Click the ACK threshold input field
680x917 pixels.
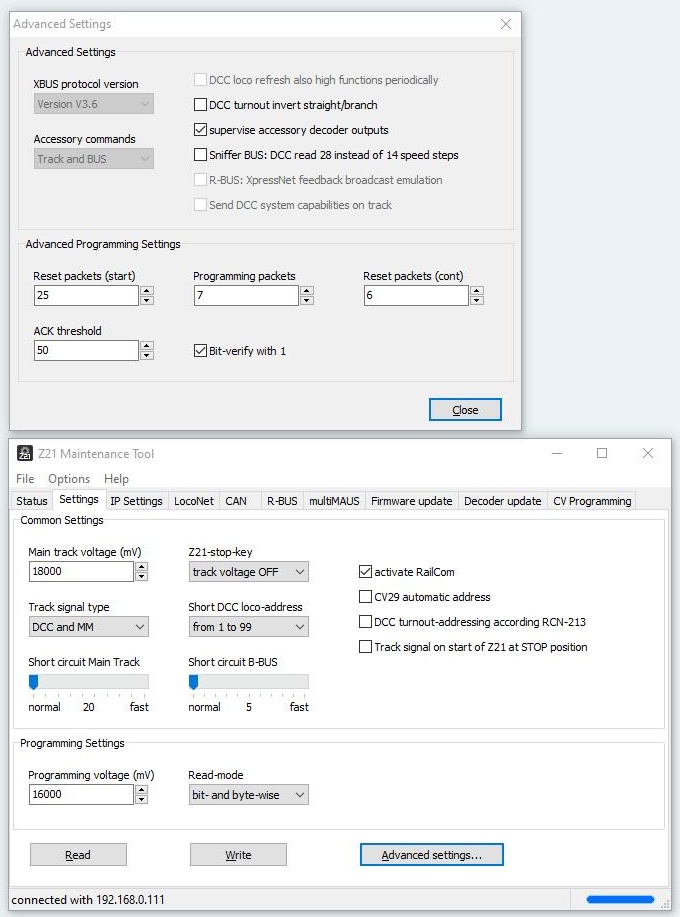(x=86, y=350)
